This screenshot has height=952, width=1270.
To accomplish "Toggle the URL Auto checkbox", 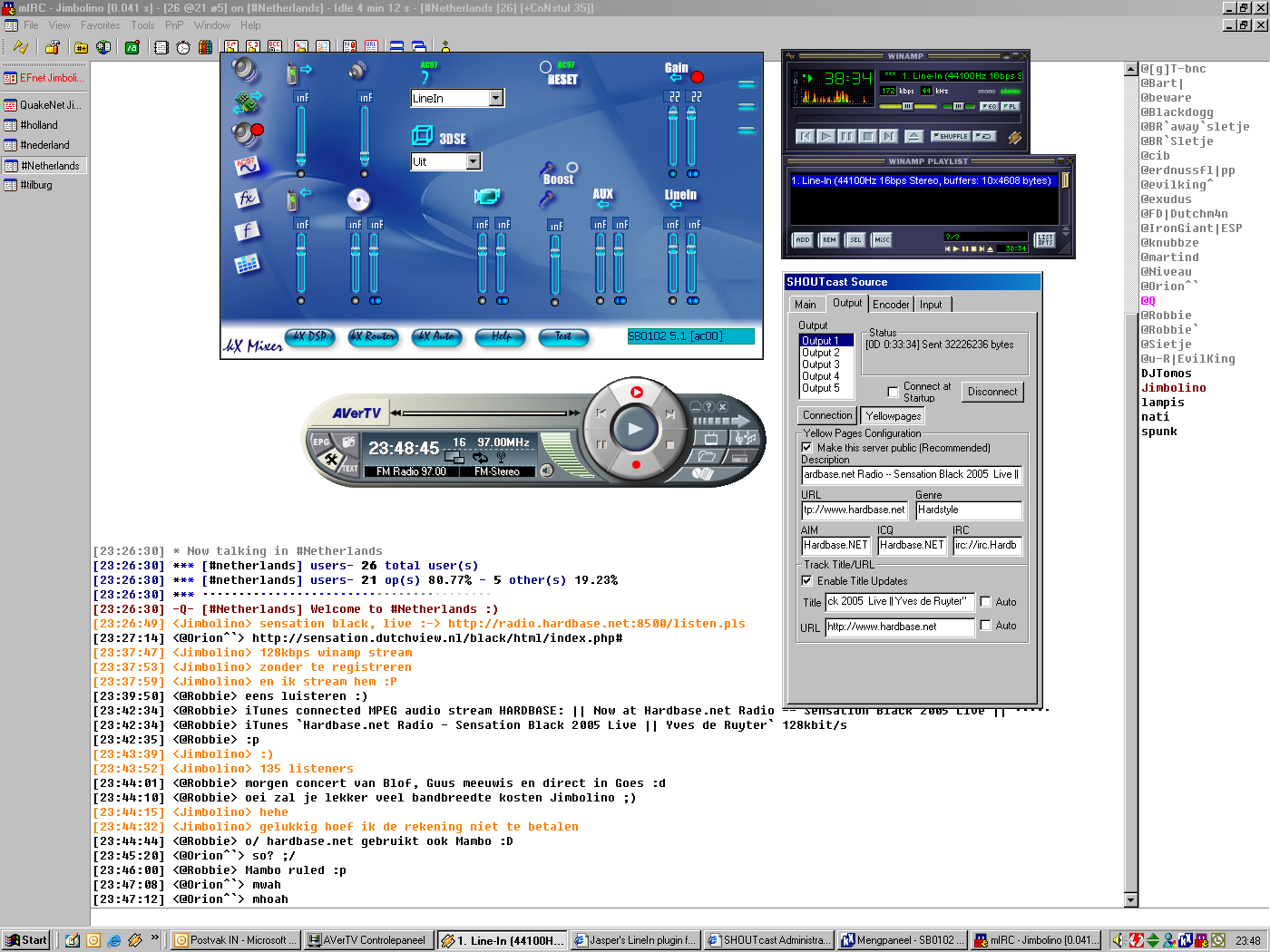I will point(985,625).
